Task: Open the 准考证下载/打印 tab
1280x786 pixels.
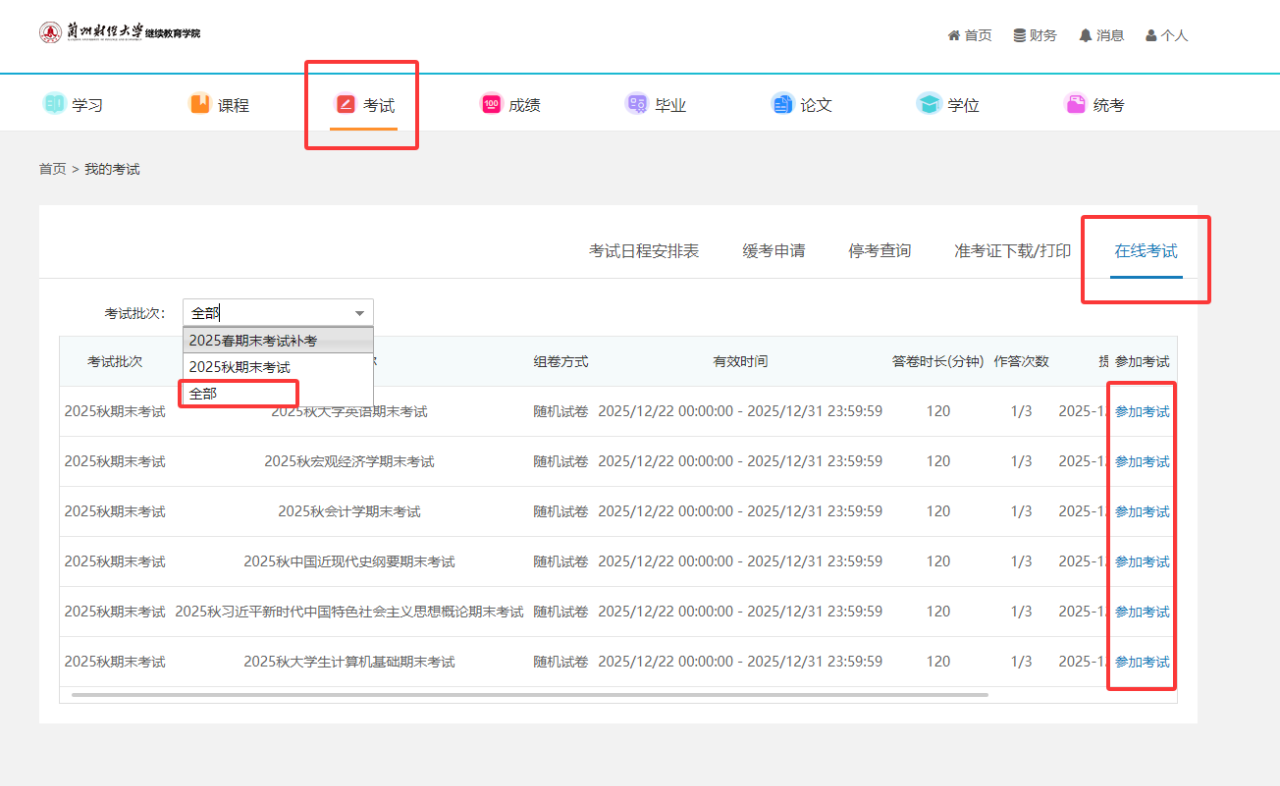Action: click(x=1012, y=251)
